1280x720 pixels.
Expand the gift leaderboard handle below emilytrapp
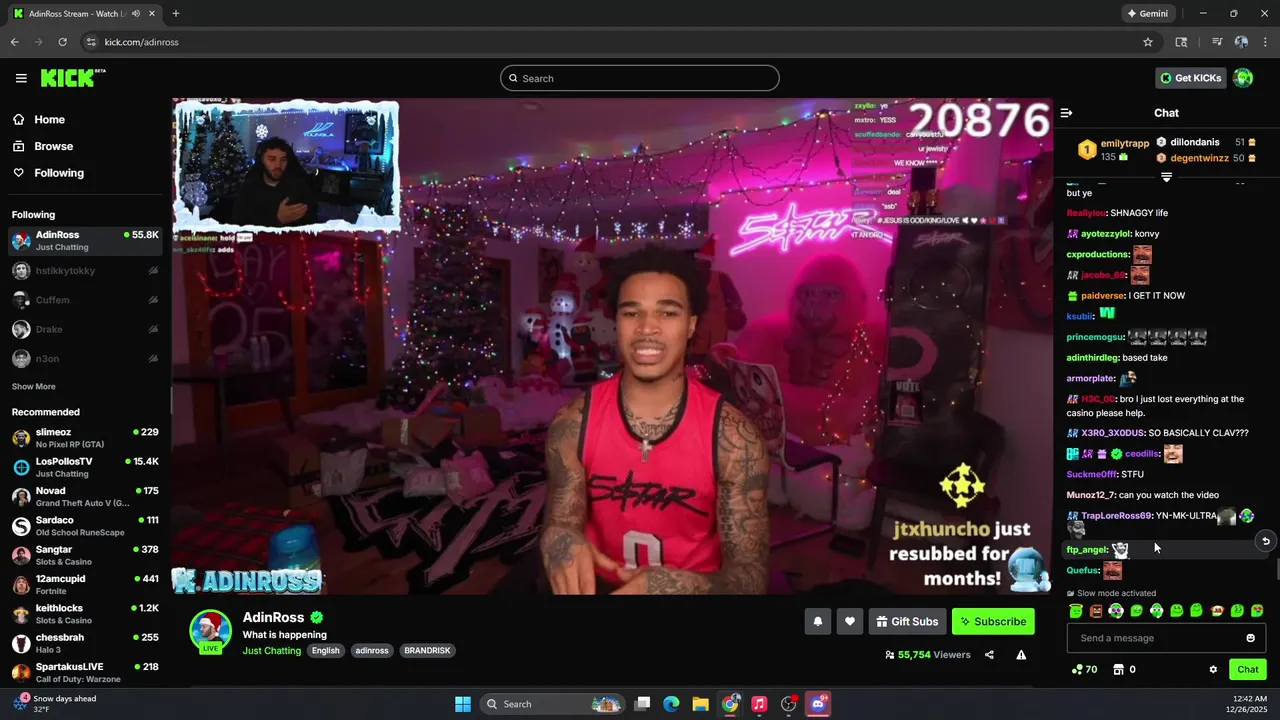1166,177
